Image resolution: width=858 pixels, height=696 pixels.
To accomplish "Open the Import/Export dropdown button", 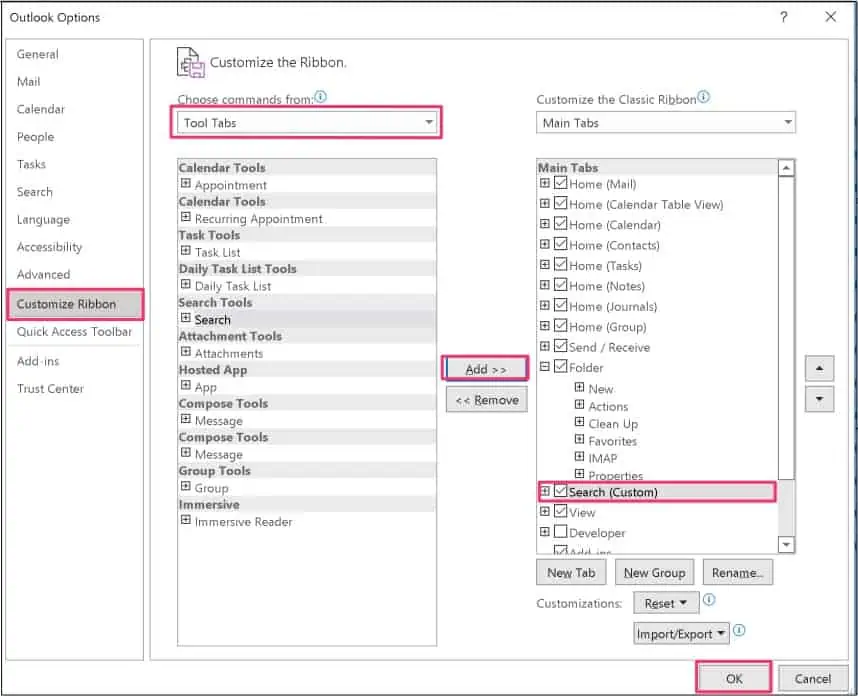I will (x=681, y=634).
